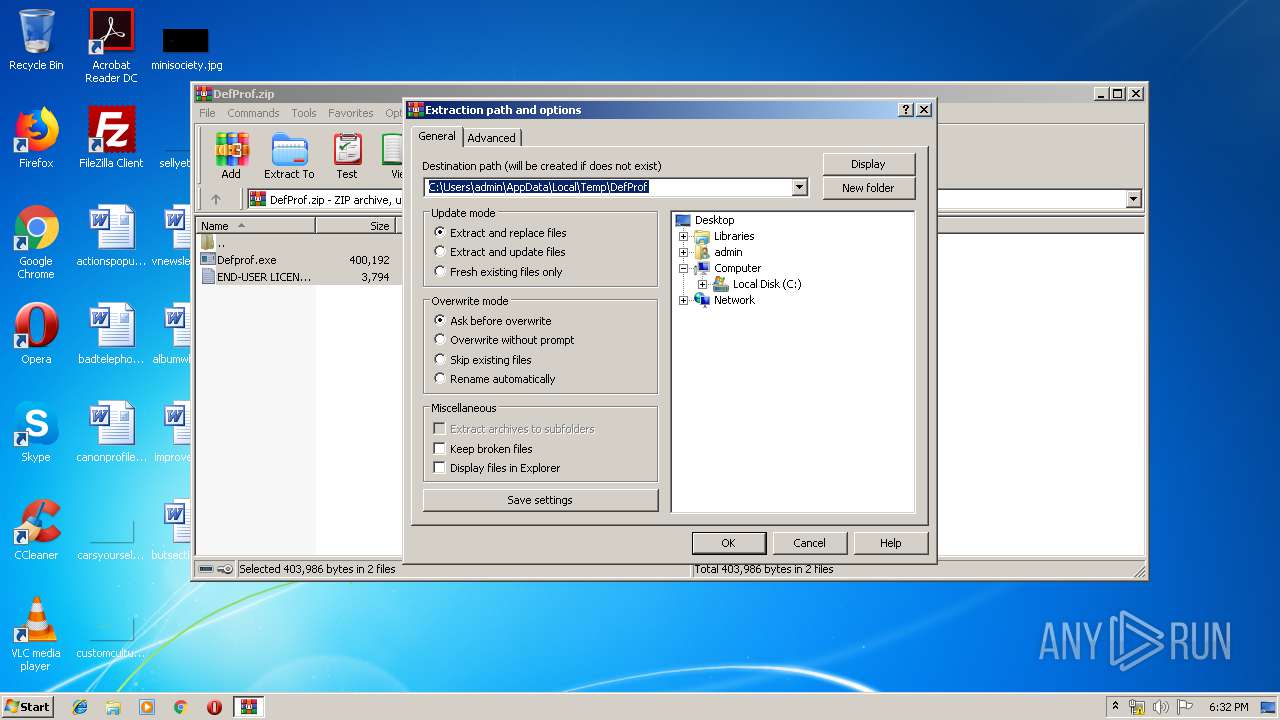The height and width of the screenshot is (720, 1280).
Task: Select Overwrite without prompt option
Action: 505,340
